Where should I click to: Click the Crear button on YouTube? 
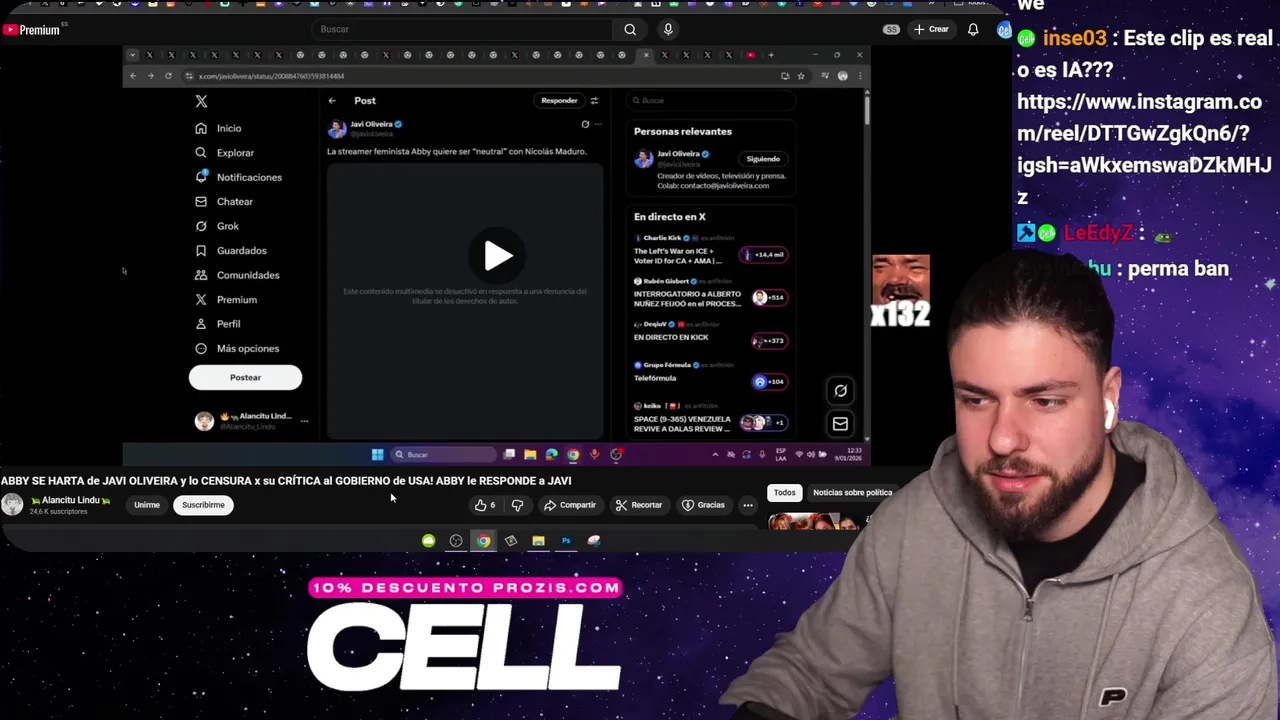[931, 30]
